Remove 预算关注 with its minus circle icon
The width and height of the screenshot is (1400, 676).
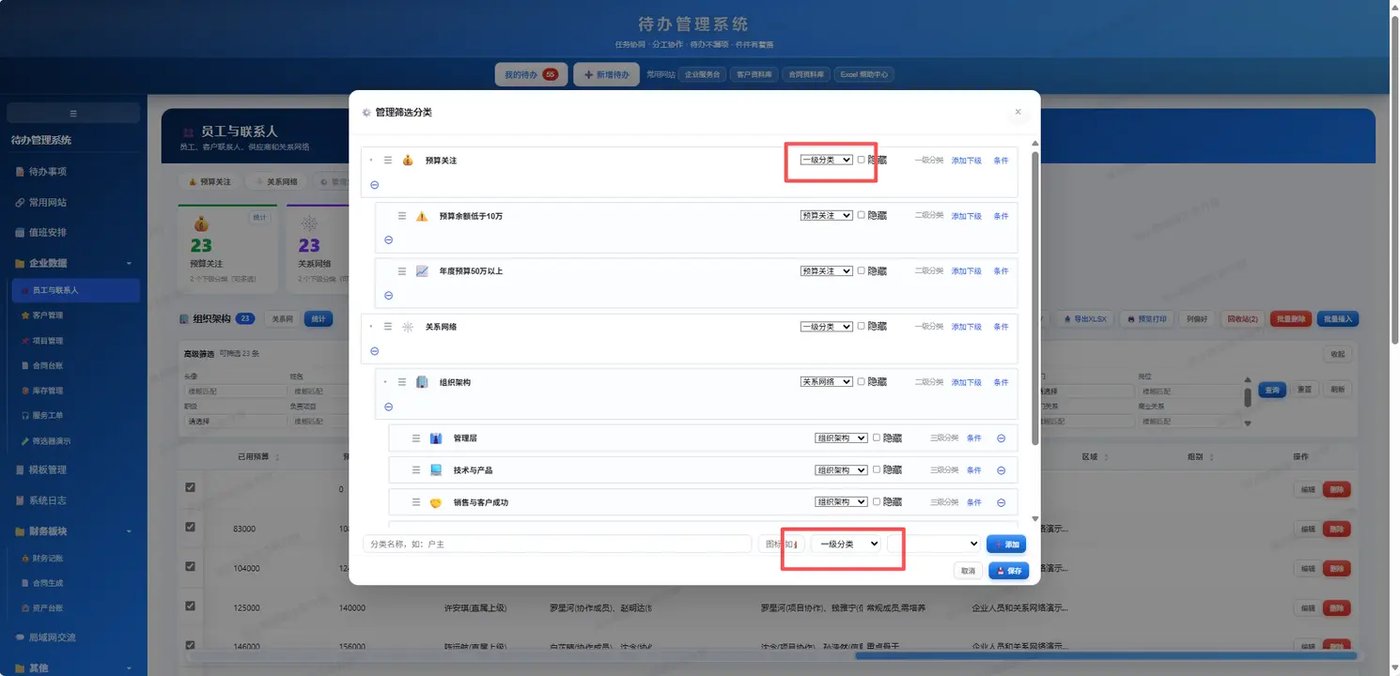click(x=375, y=185)
